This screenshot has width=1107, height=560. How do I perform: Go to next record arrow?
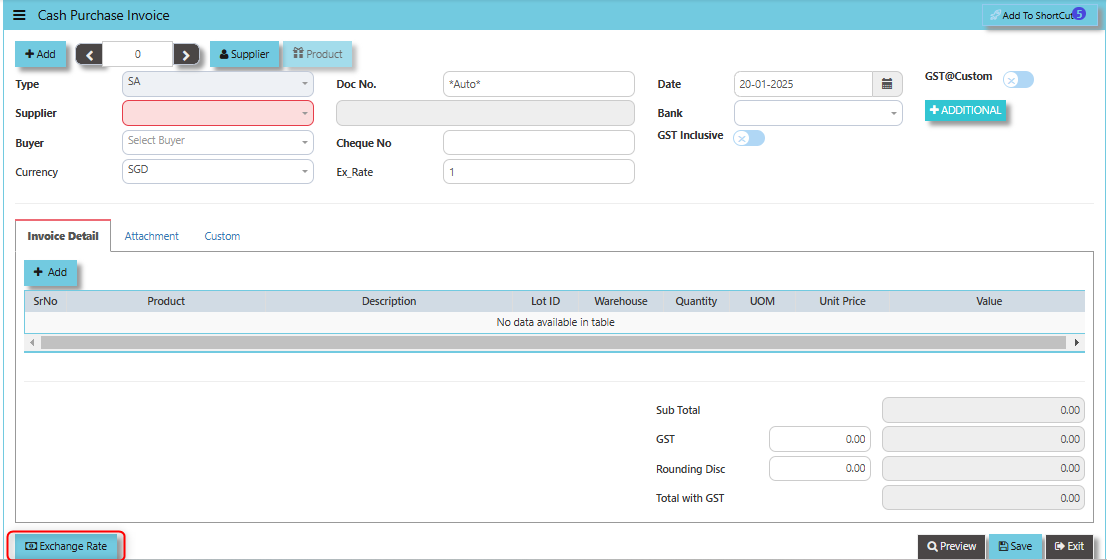(186, 54)
